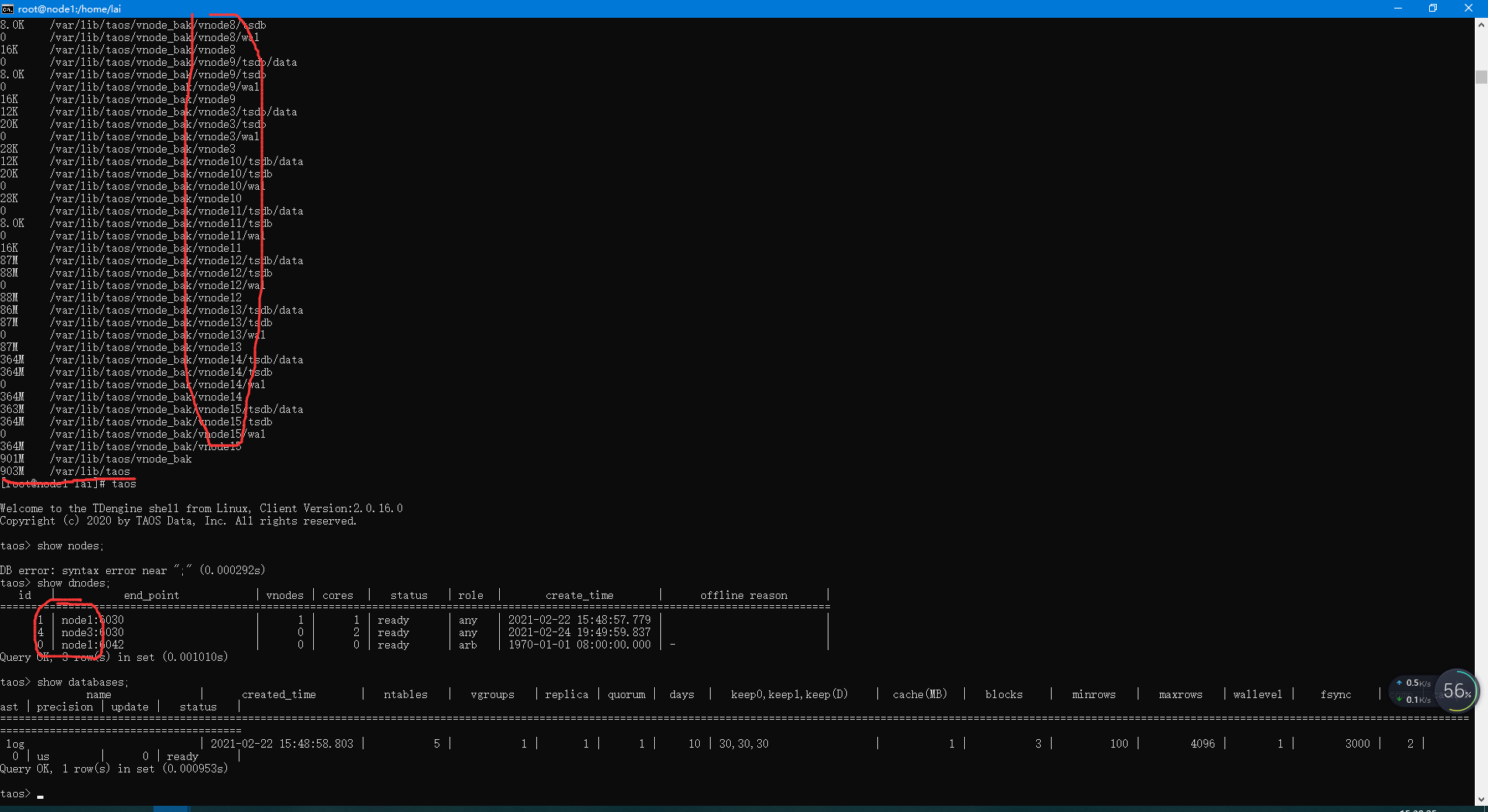Click the blue taskbar application icon

tap(171, 809)
